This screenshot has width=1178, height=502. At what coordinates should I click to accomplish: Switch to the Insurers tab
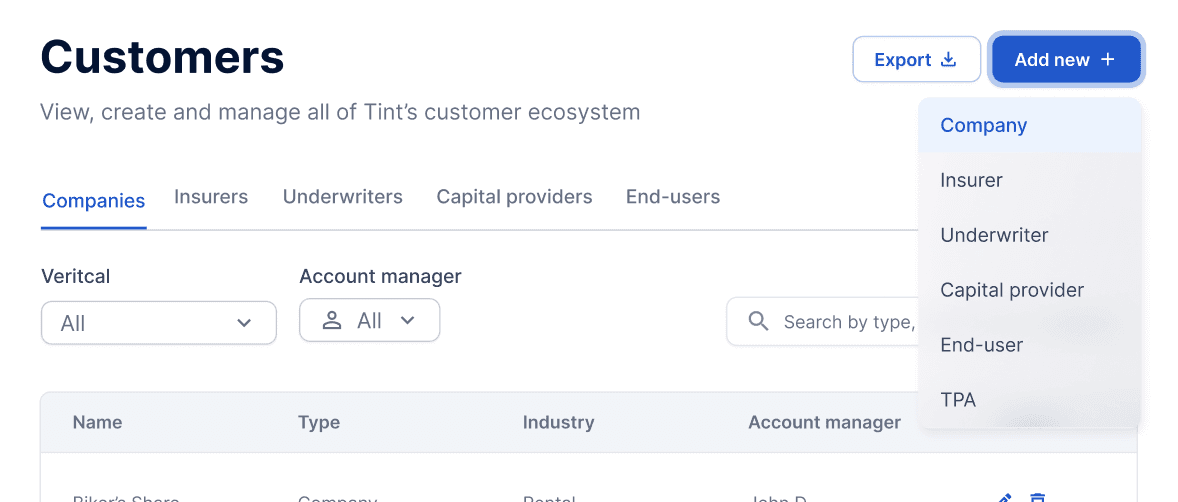click(211, 197)
